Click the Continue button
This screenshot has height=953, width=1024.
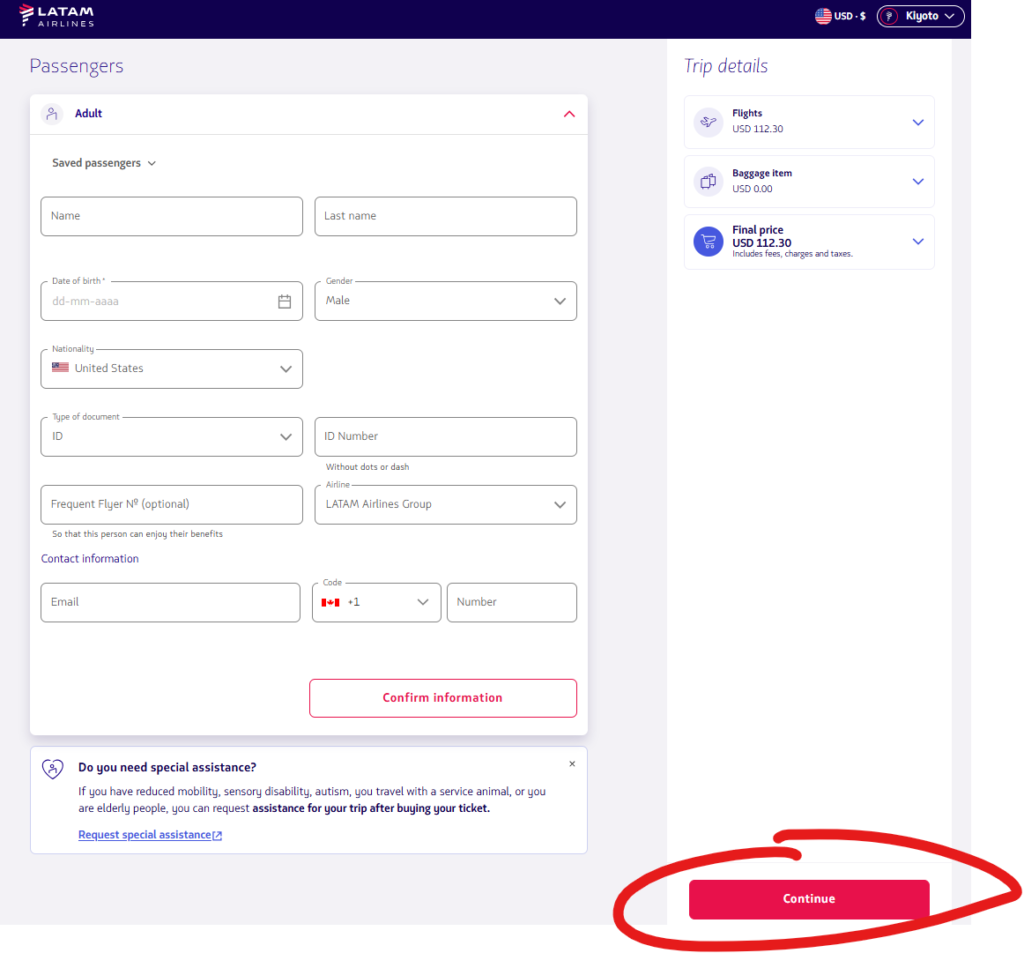[x=808, y=899]
